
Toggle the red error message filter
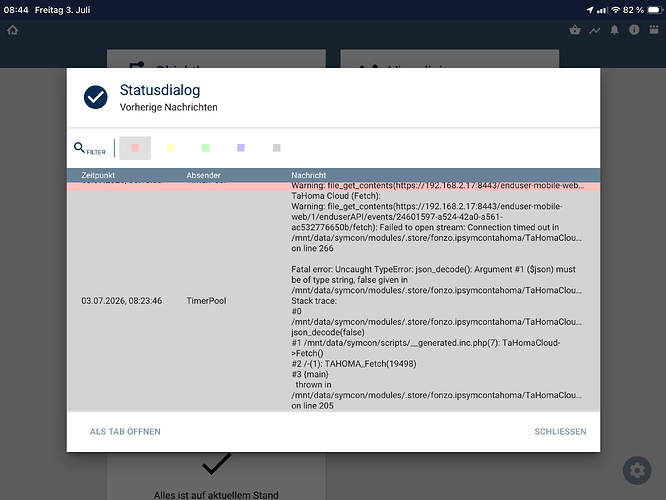135,148
